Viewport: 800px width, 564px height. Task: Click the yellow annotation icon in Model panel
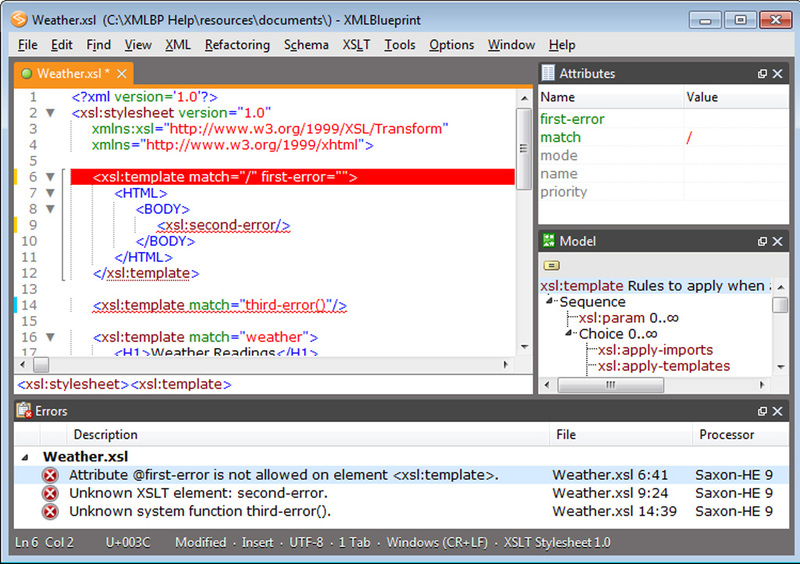coord(551,266)
